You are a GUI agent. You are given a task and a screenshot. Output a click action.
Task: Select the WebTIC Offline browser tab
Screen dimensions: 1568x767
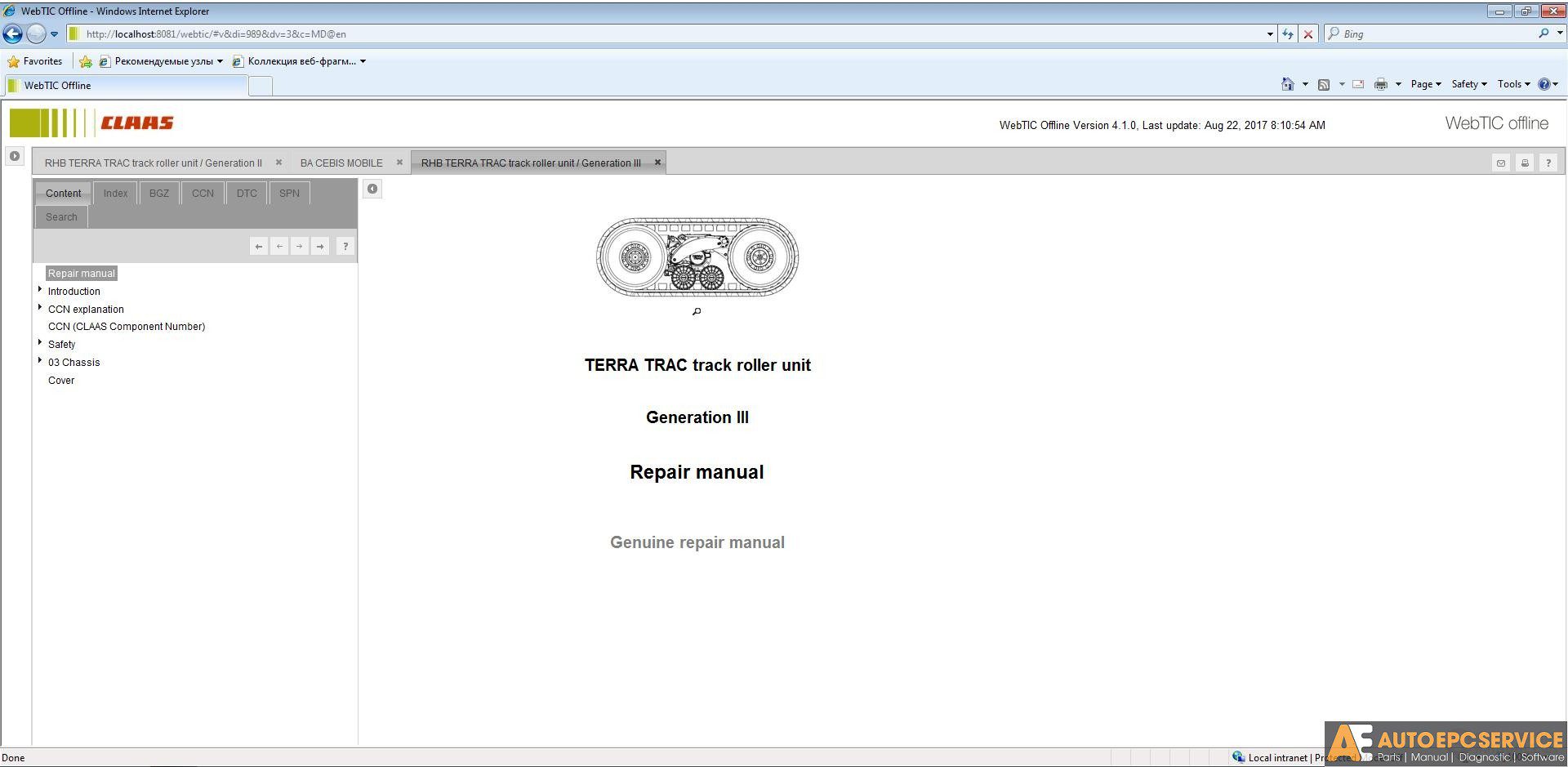pos(126,86)
